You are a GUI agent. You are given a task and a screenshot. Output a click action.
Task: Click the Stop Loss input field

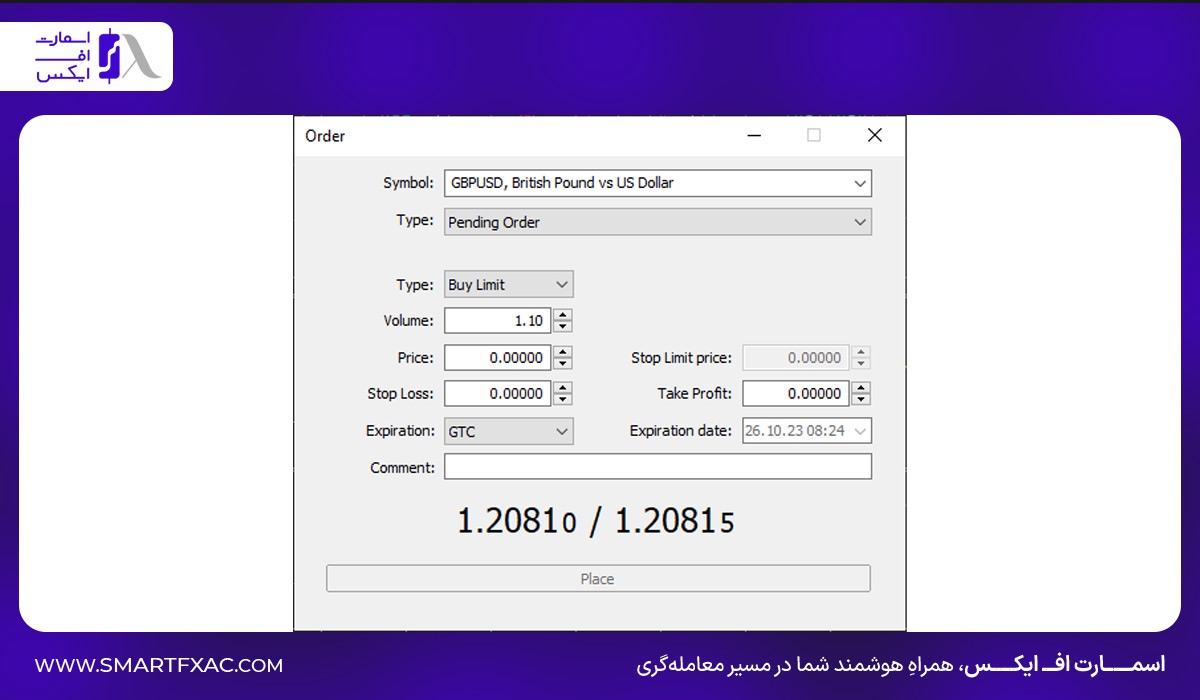pos(497,394)
